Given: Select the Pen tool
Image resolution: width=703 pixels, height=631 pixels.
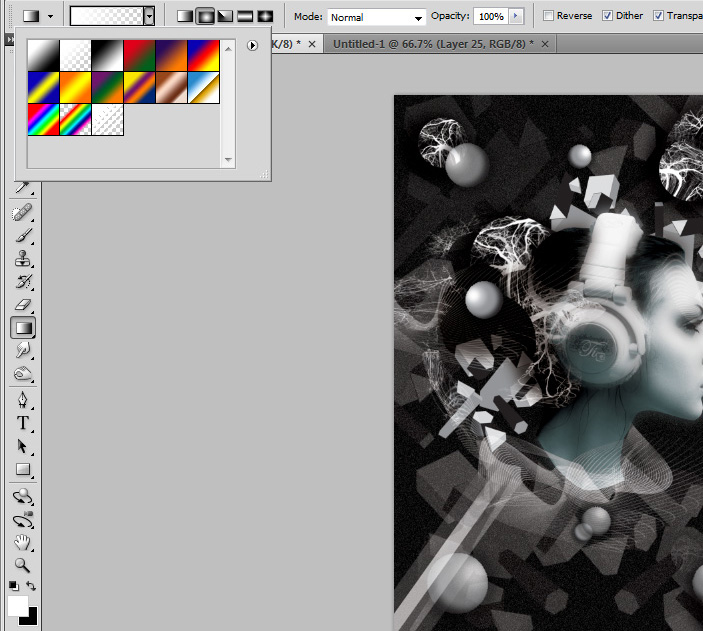Looking at the screenshot, I should point(22,400).
